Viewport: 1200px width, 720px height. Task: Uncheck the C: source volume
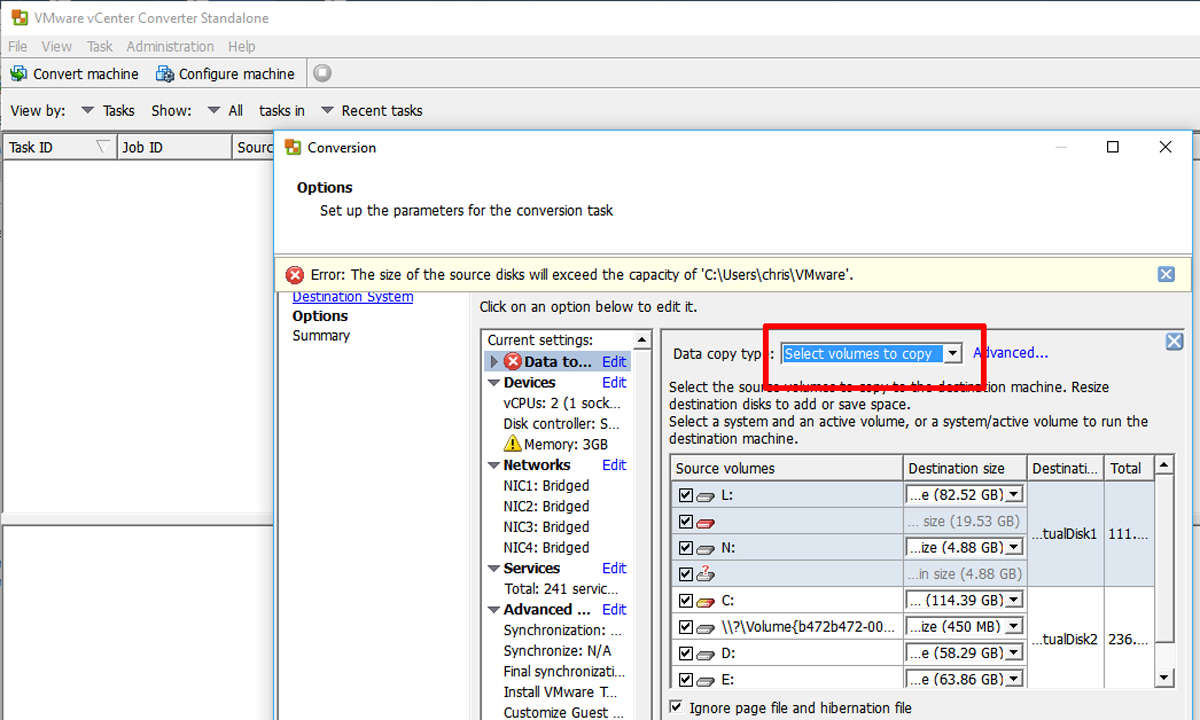[685, 600]
